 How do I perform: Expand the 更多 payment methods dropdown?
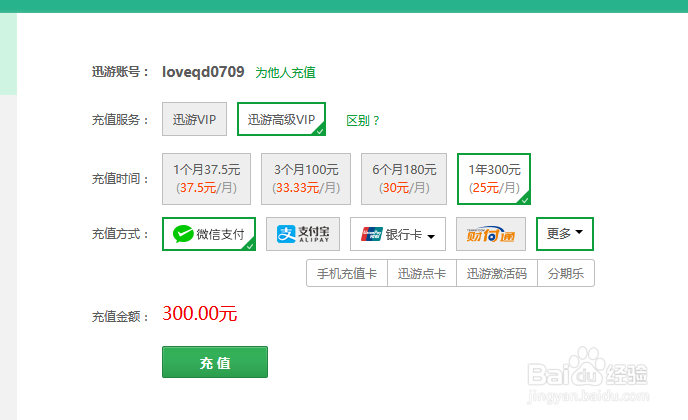point(565,234)
